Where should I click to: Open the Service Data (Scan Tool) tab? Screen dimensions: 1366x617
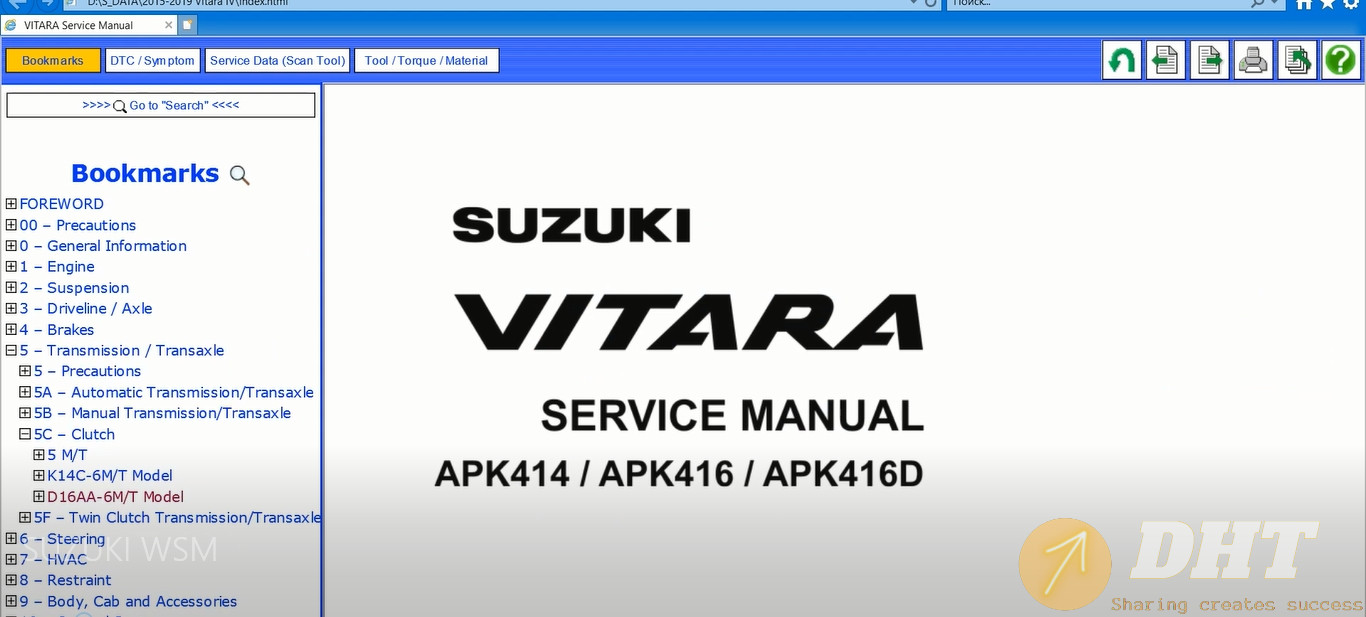coord(277,61)
